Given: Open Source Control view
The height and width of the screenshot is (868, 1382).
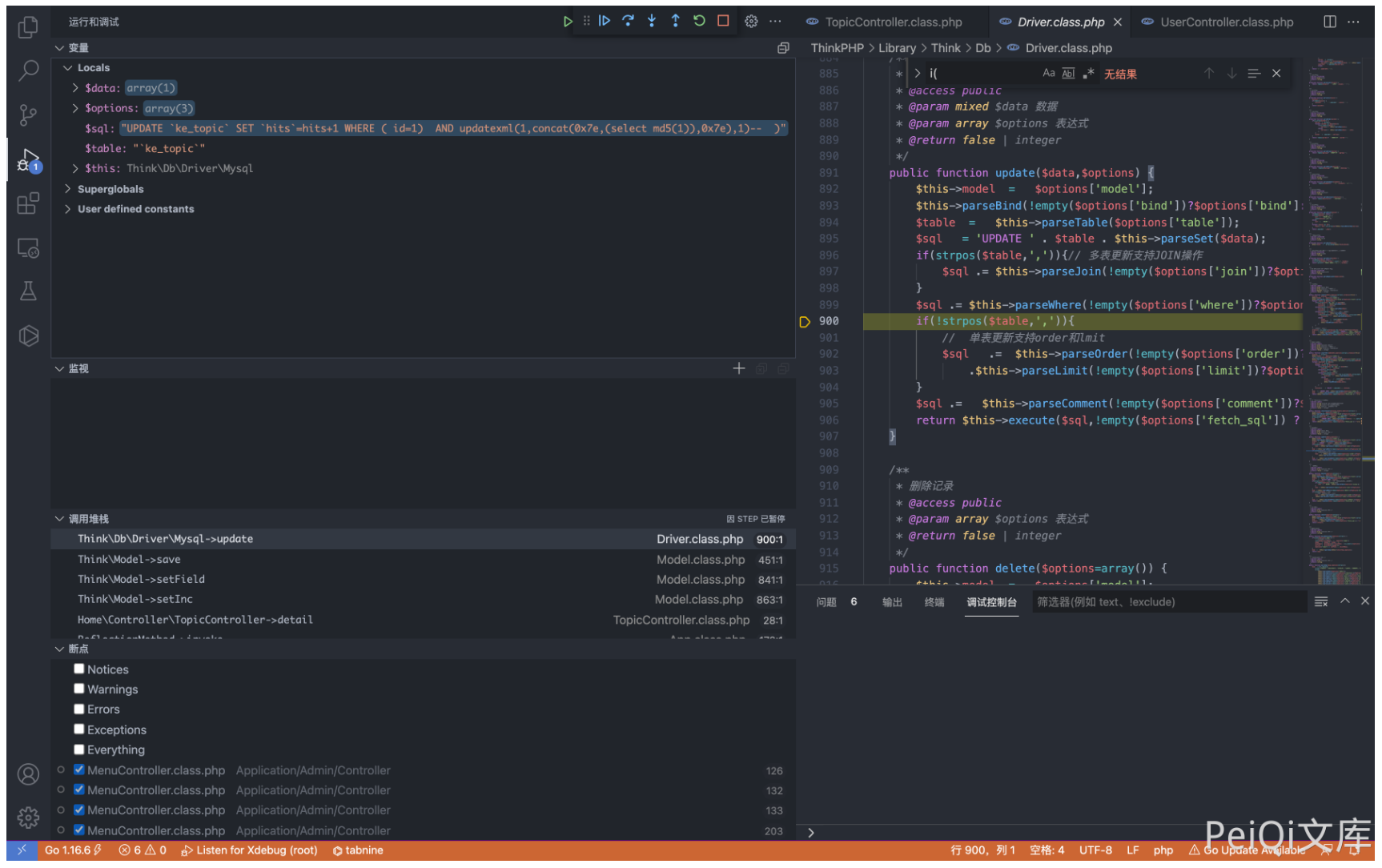Looking at the screenshot, I should coord(28,115).
